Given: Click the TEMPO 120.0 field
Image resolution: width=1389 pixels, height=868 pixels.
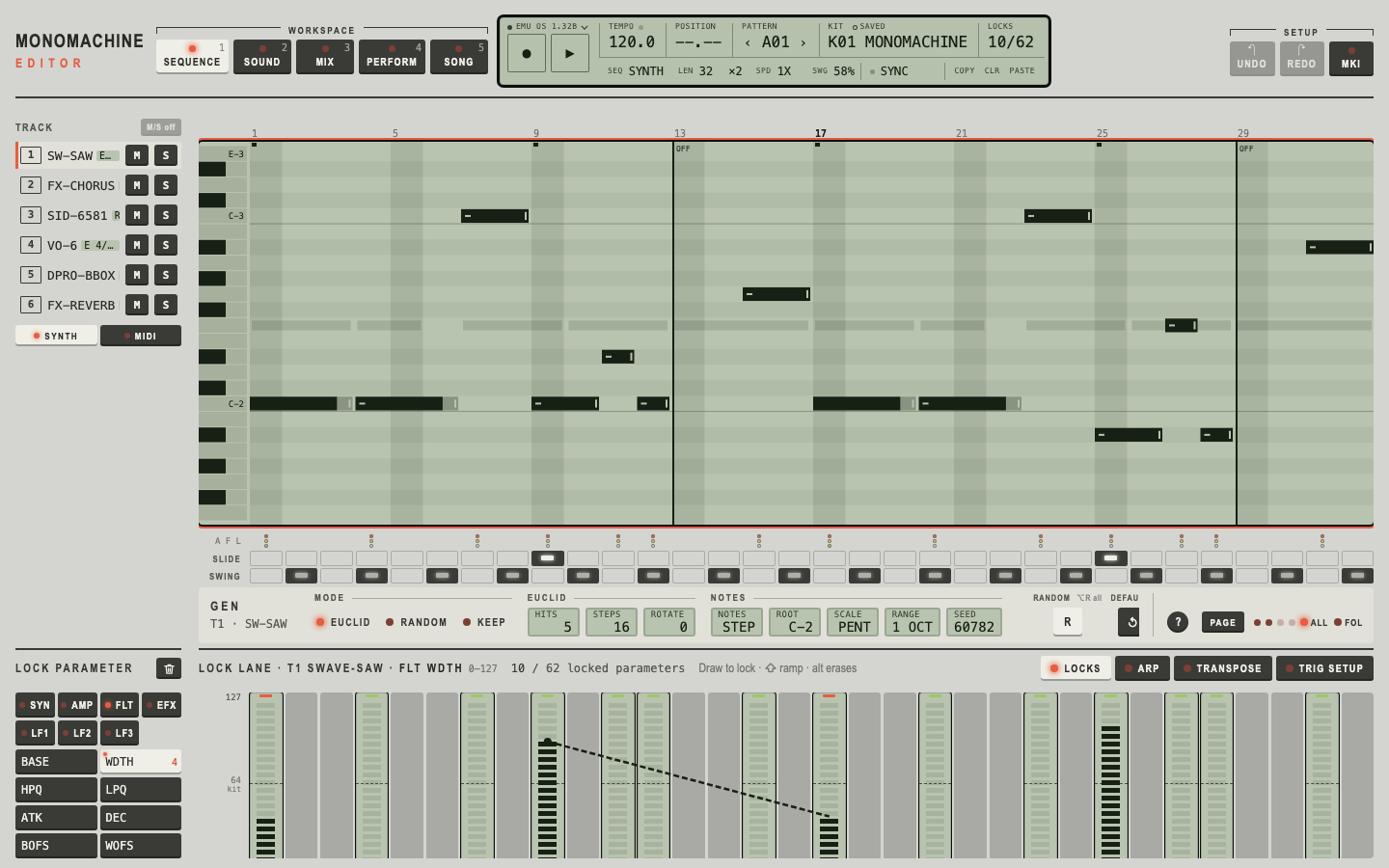Looking at the screenshot, I should coord(632,38).
